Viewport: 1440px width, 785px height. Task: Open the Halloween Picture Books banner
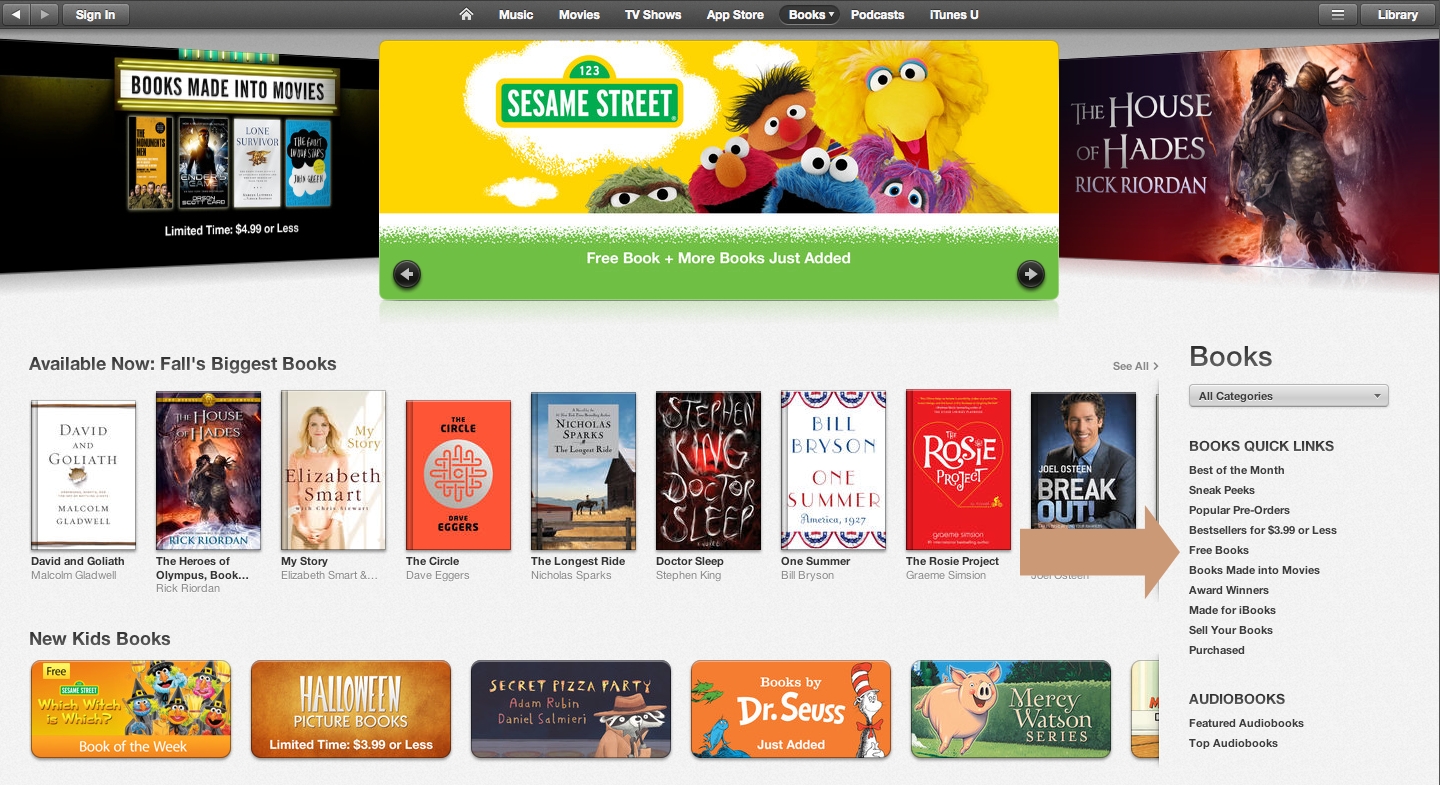351,709
